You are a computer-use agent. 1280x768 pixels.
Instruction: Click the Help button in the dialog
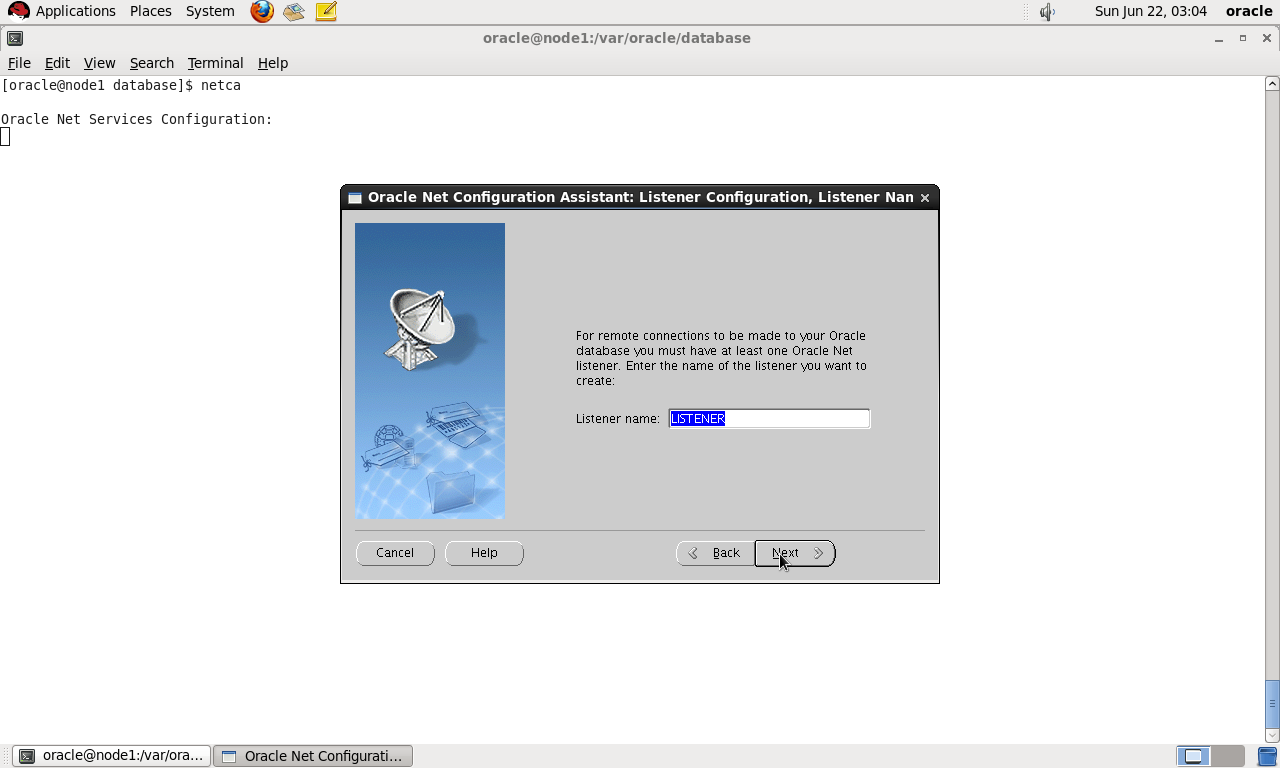click(x=484, y=553)
